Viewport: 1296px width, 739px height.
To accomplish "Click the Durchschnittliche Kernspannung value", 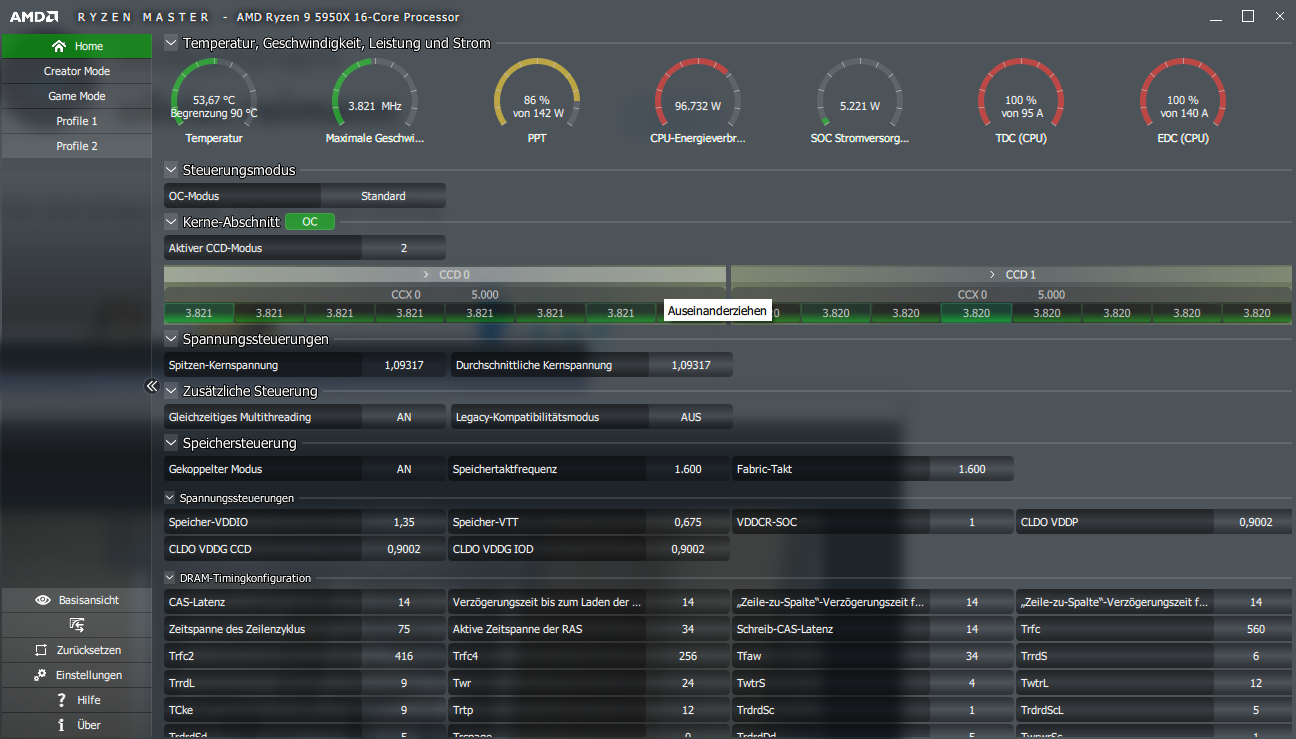I will coord(691,365).
